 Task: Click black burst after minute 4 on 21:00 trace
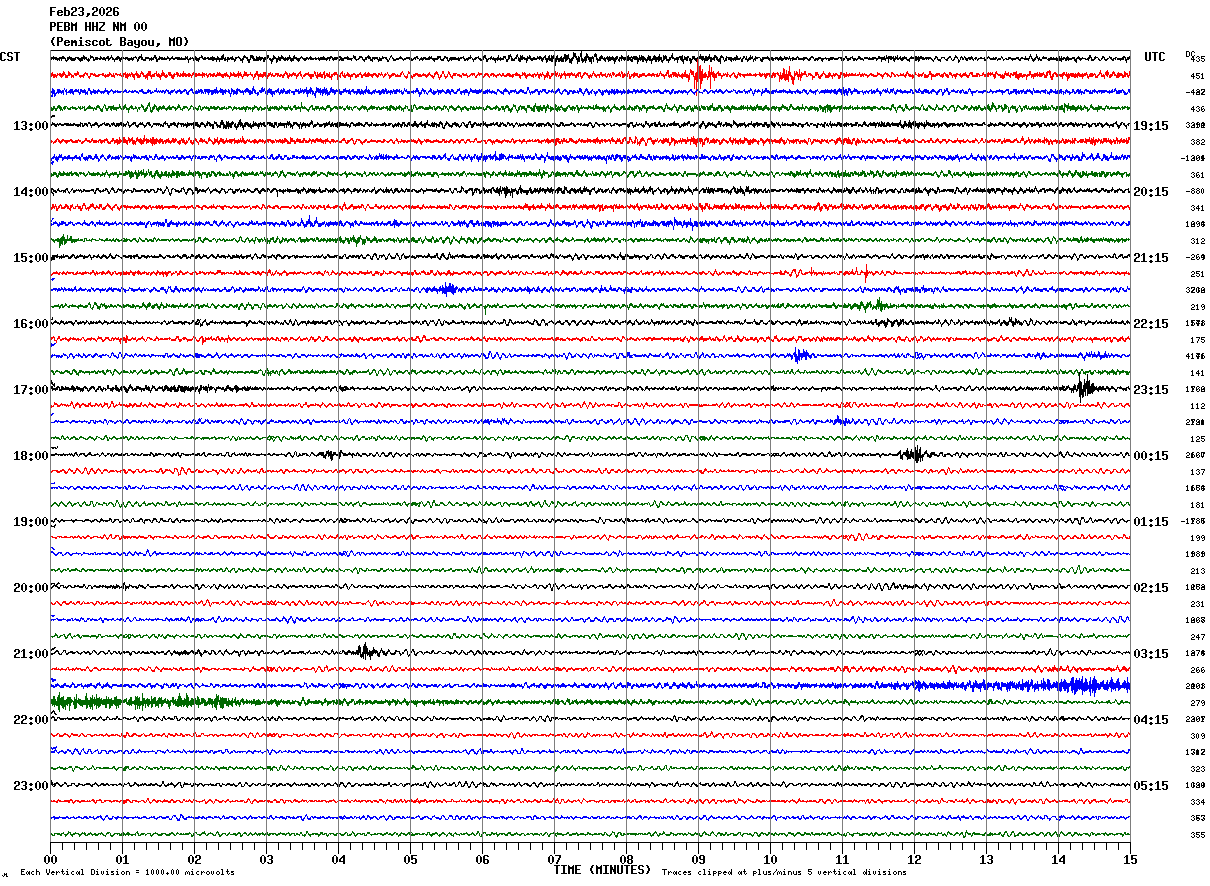[x=366, y=652]
